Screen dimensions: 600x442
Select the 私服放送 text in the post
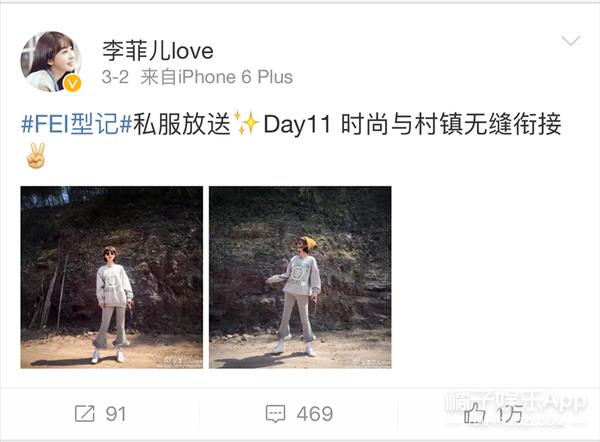coord(182,124)
